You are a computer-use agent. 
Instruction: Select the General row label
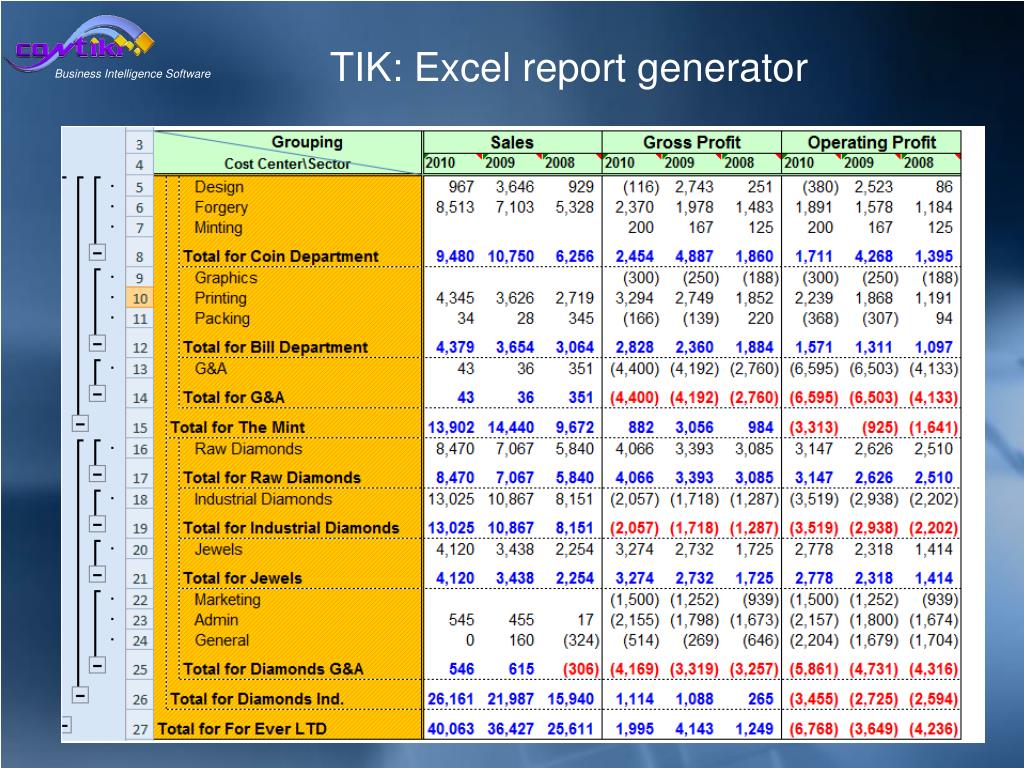point(221,640)
